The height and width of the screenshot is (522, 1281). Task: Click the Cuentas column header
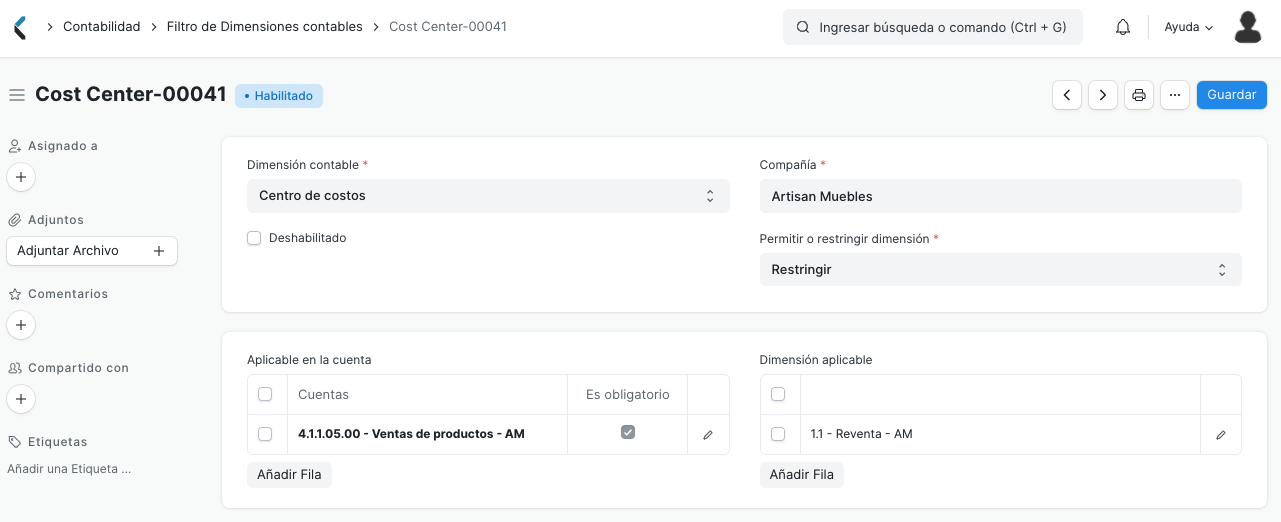click(x=427, y=395)
